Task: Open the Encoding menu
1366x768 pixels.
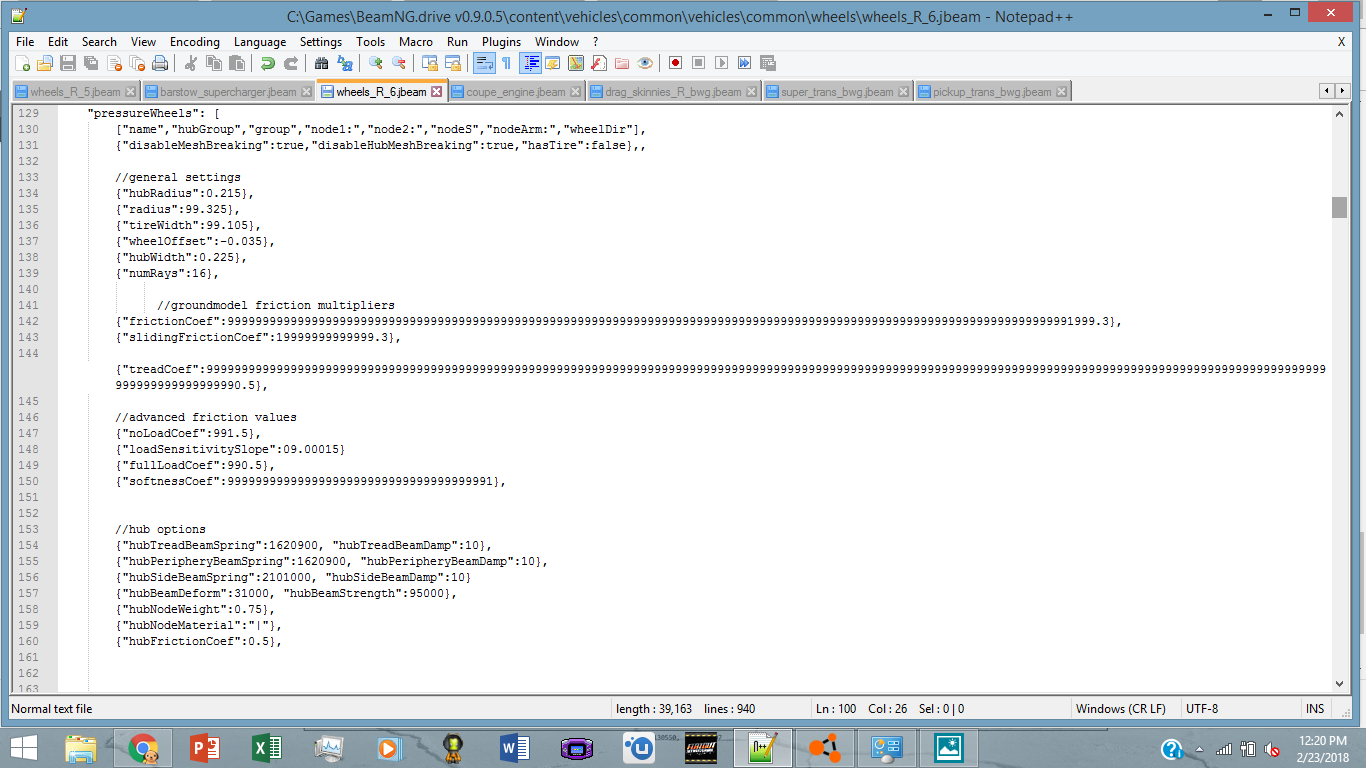Action: click(x=194, y=42)
